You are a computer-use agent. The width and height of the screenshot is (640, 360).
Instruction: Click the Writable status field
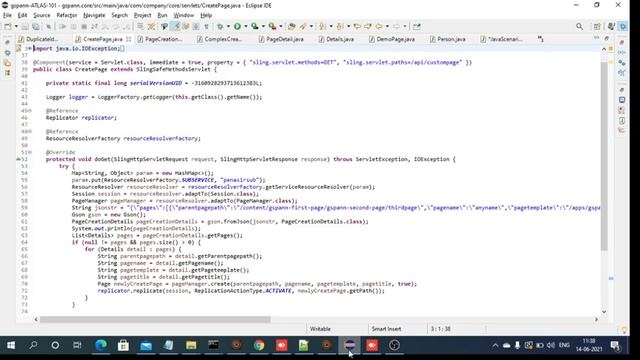(320, 329)
